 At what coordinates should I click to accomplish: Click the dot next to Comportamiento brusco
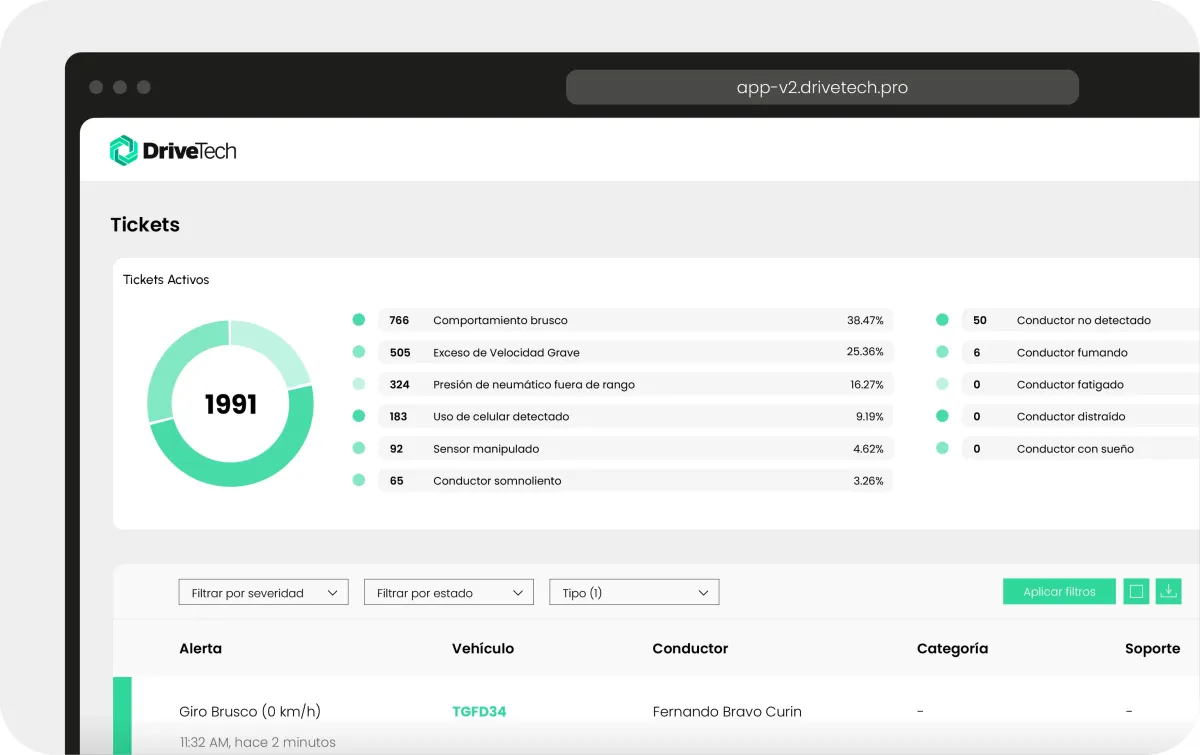click(x=359, y=320)
